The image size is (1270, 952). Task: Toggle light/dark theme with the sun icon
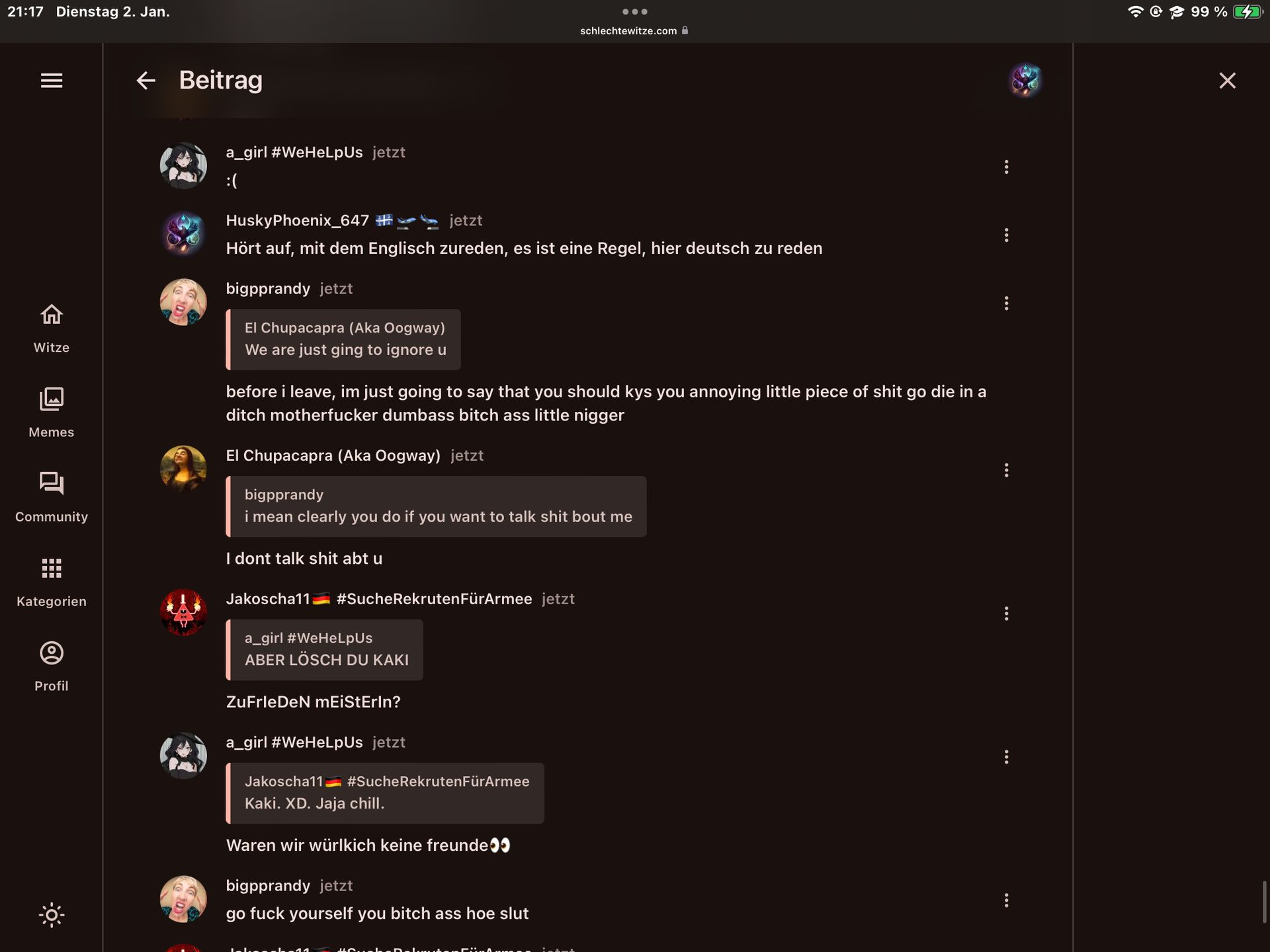[x=52, y=915]
